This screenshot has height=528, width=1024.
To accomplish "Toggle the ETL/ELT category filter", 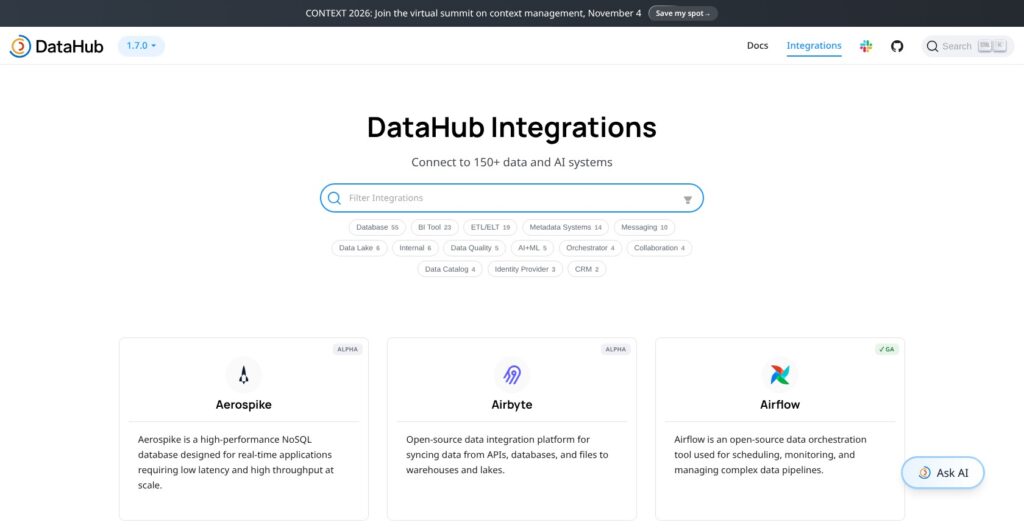I will (490, 227).
